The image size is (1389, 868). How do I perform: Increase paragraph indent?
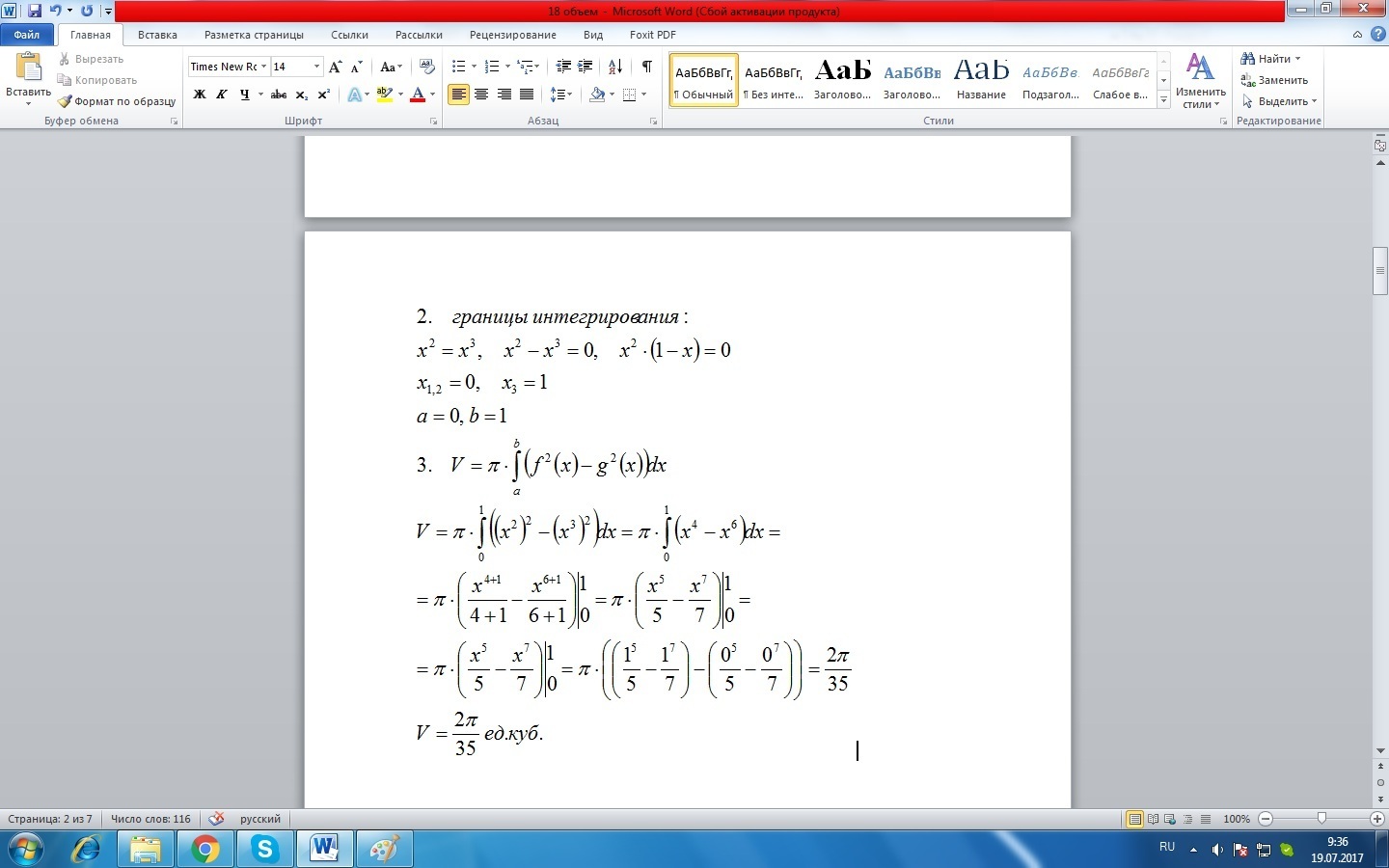point(586,67)
